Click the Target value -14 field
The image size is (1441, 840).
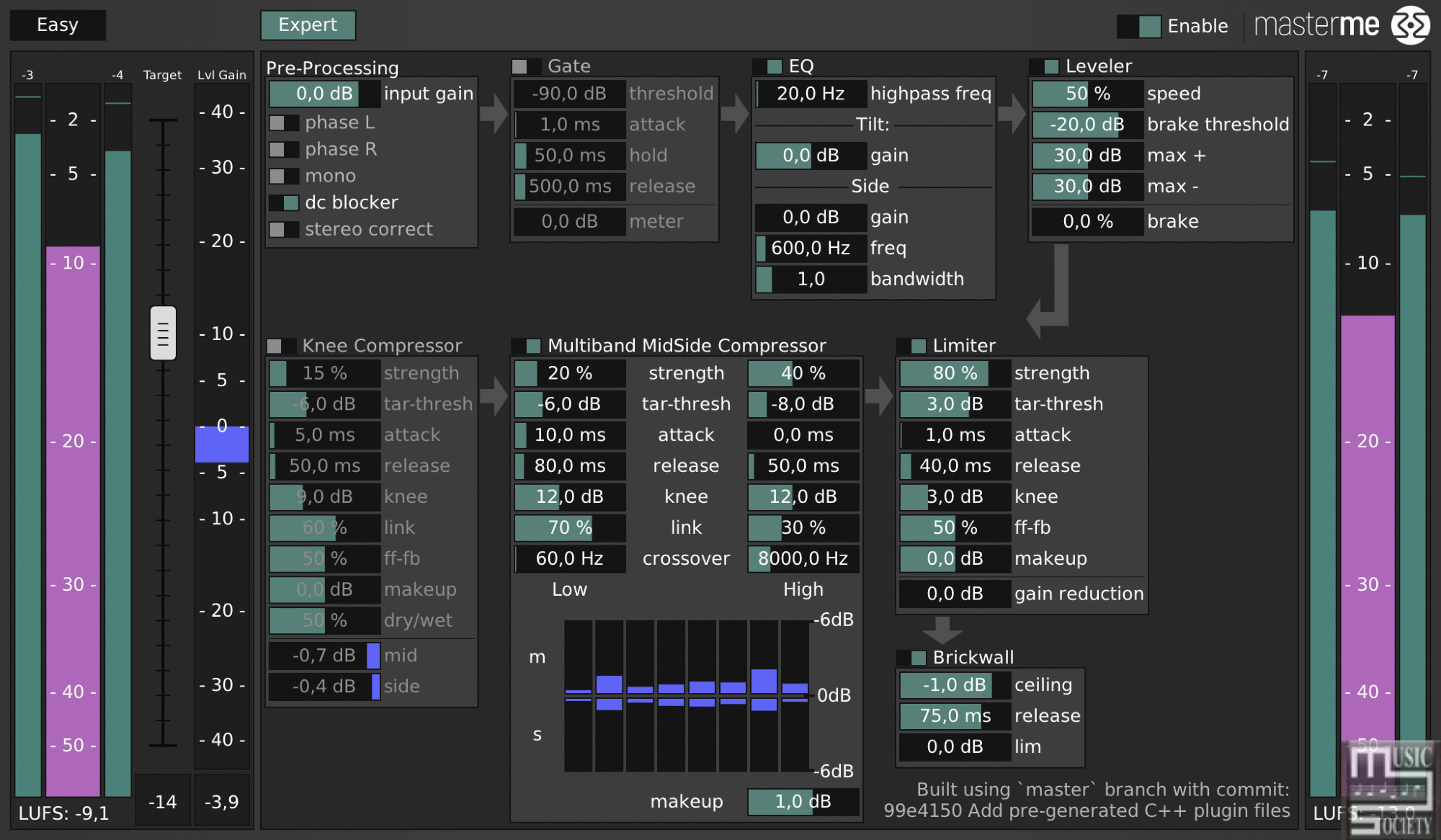tap(163, 802)
